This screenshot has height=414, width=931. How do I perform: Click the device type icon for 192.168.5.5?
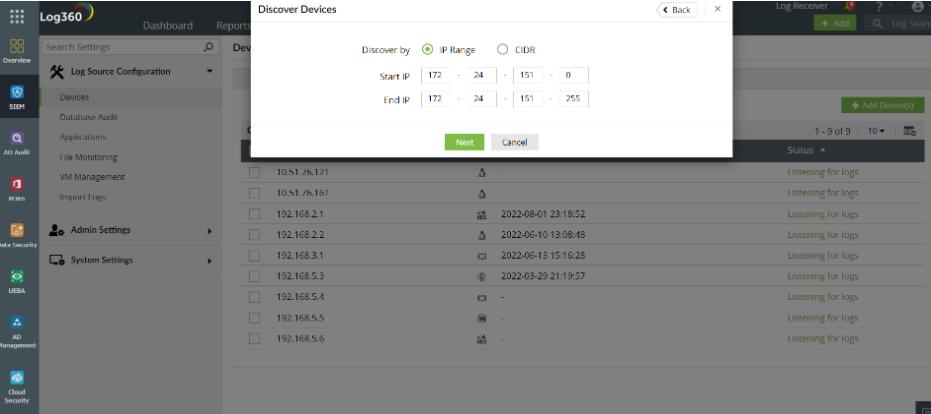point(482,318)
